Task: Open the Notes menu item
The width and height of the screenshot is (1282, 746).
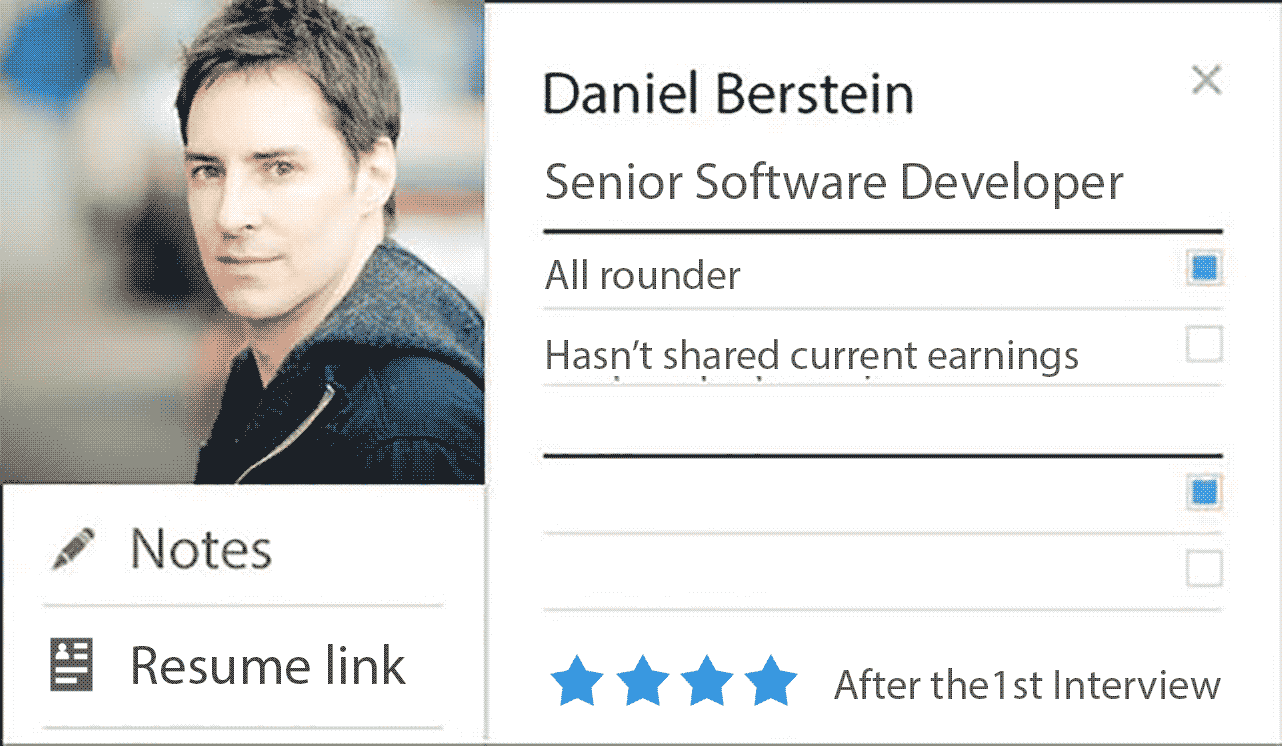Action: coord(201,550)
